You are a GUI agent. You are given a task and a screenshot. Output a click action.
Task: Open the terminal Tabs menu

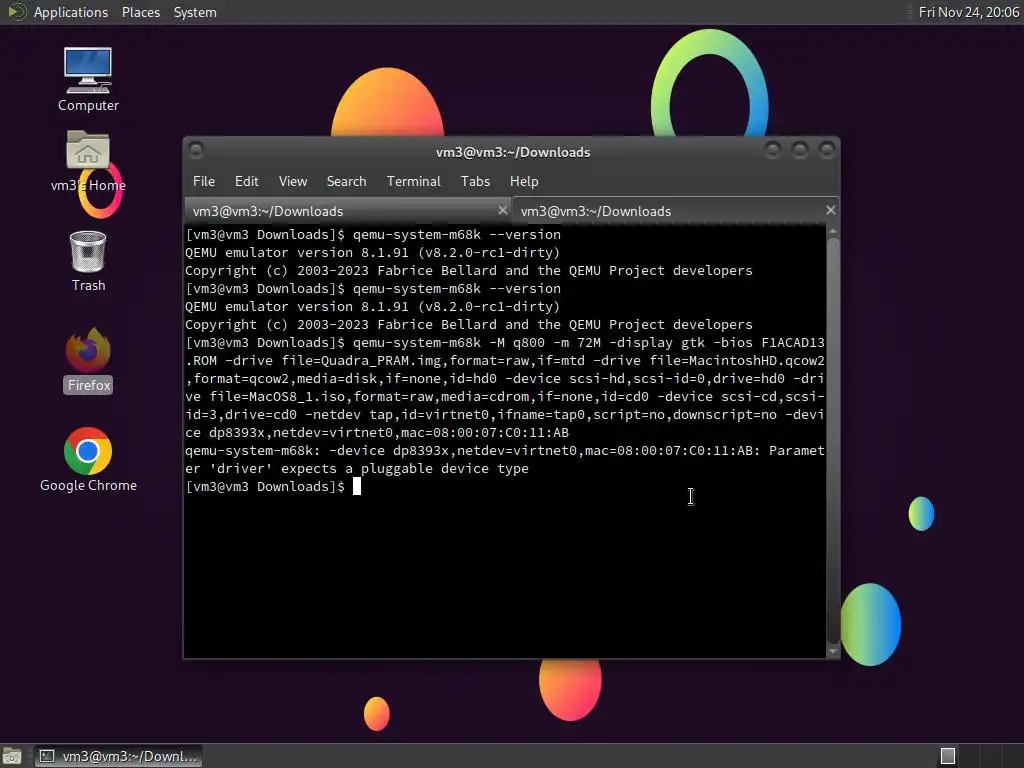coord(475,182)
